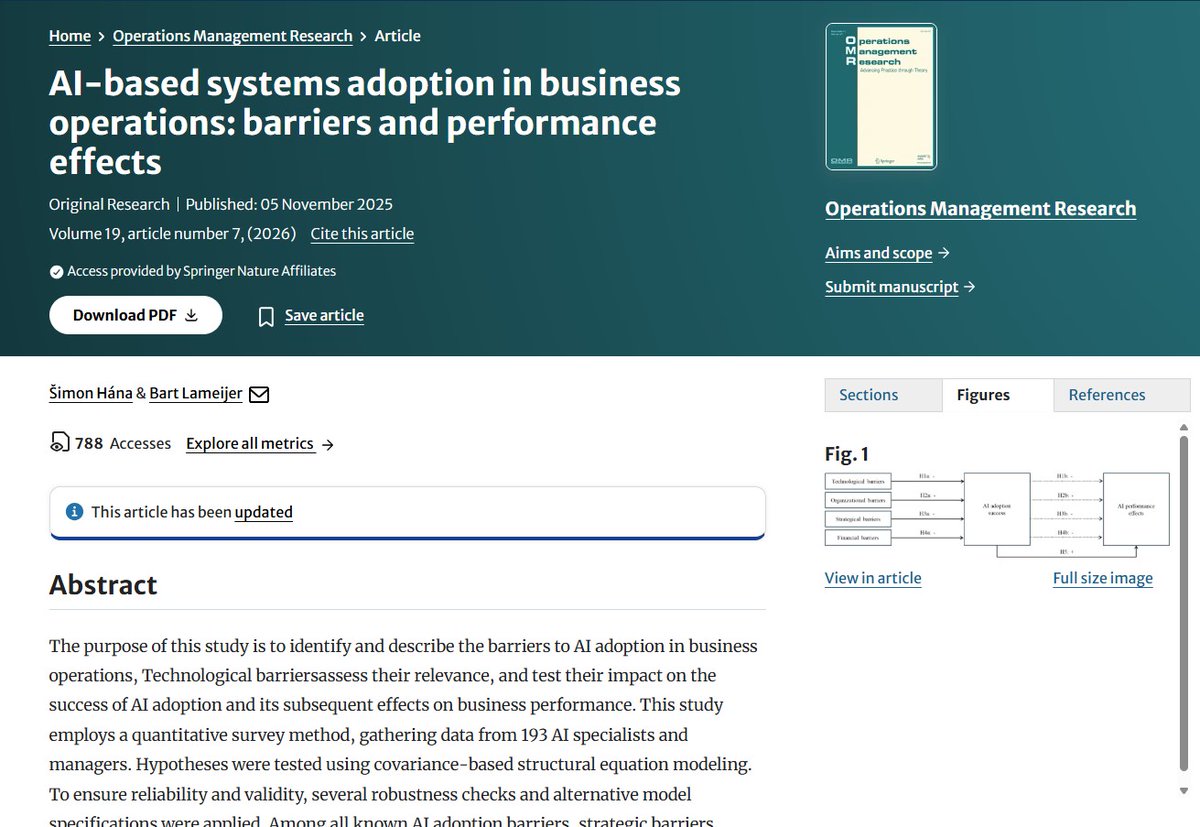Open the updated notice link

[264, 512]
